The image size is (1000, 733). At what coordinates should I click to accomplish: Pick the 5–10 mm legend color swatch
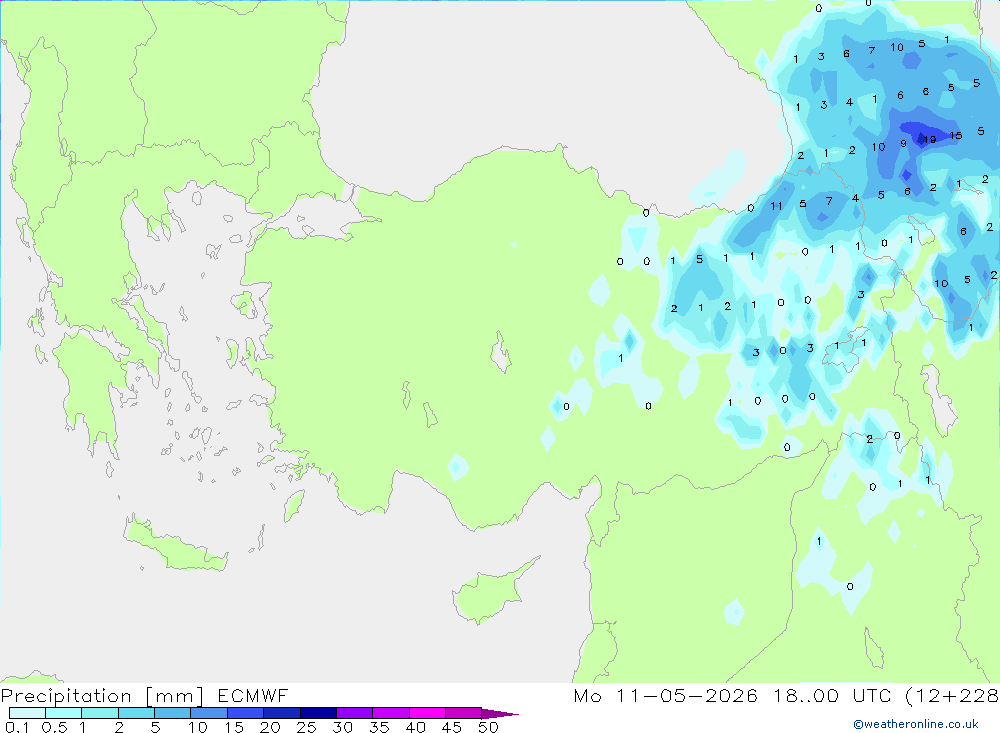[x=173, y=713]
